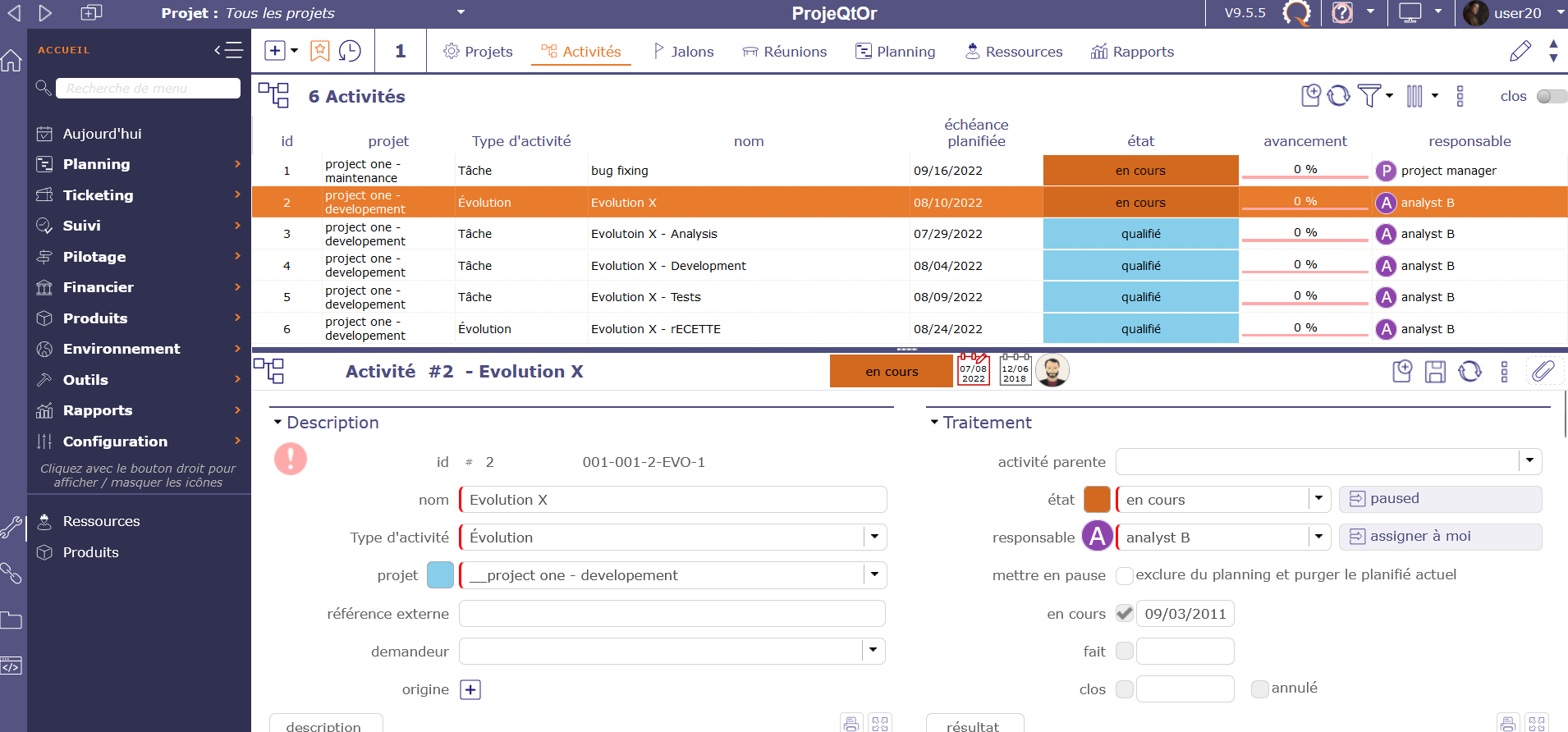Screen dimensions: 1568x732
Task: Open the responsable dropdown arrow
Action: [x=1318, y=538]
